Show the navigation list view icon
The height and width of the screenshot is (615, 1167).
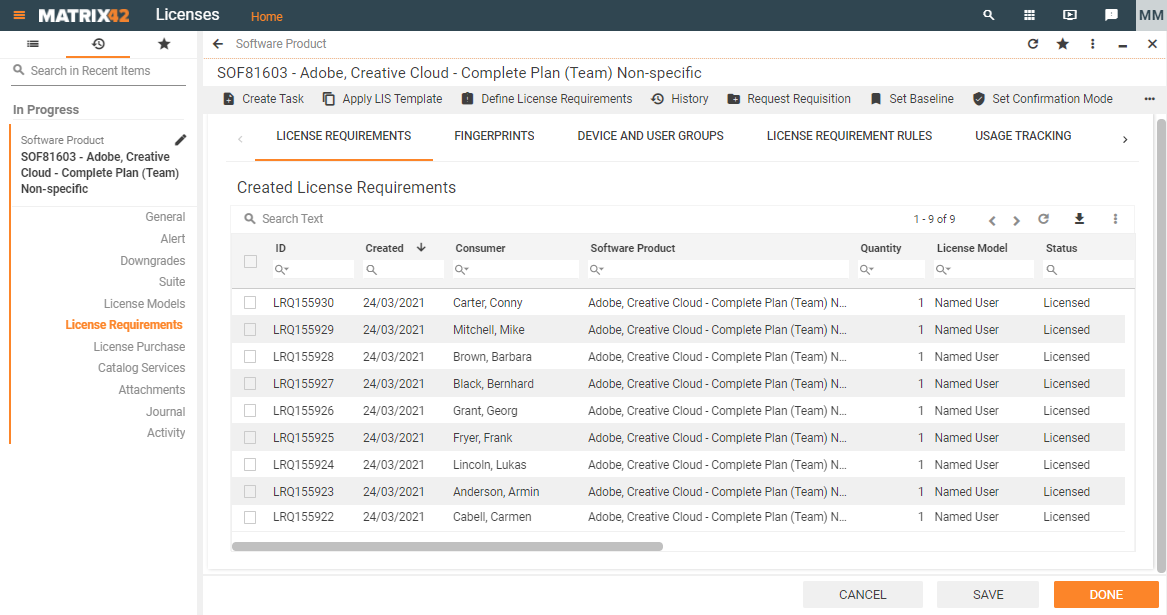click(33, 44)
